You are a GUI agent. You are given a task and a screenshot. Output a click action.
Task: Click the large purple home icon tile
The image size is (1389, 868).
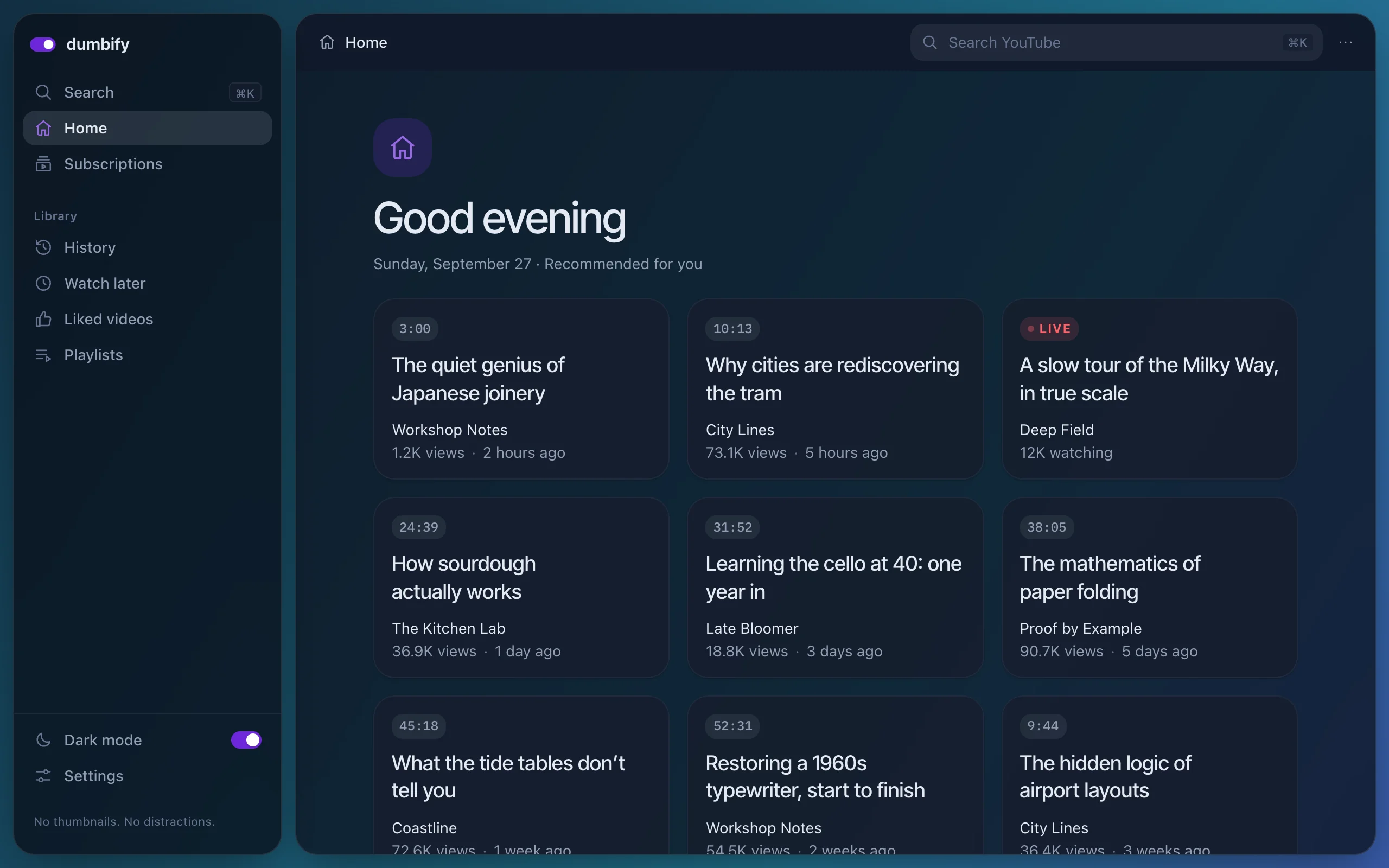[403, 148]
